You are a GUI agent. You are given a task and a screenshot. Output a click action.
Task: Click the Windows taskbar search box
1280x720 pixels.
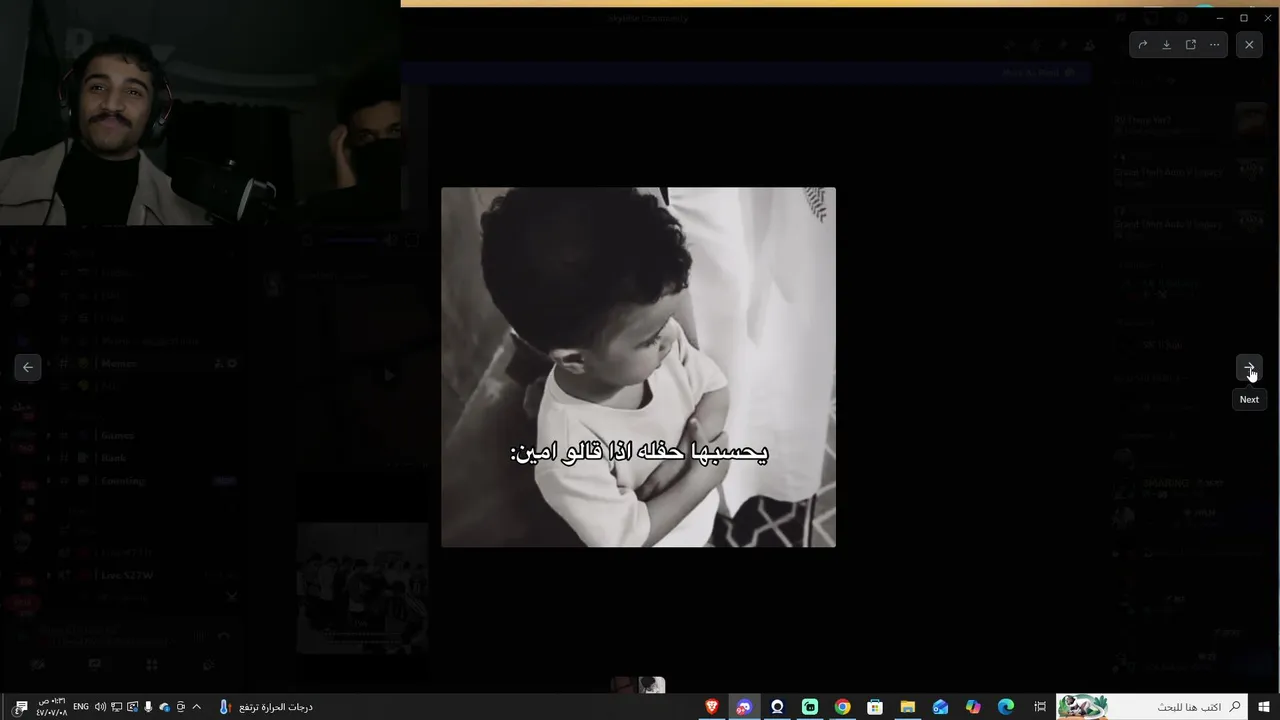[x=1152, y=707]
